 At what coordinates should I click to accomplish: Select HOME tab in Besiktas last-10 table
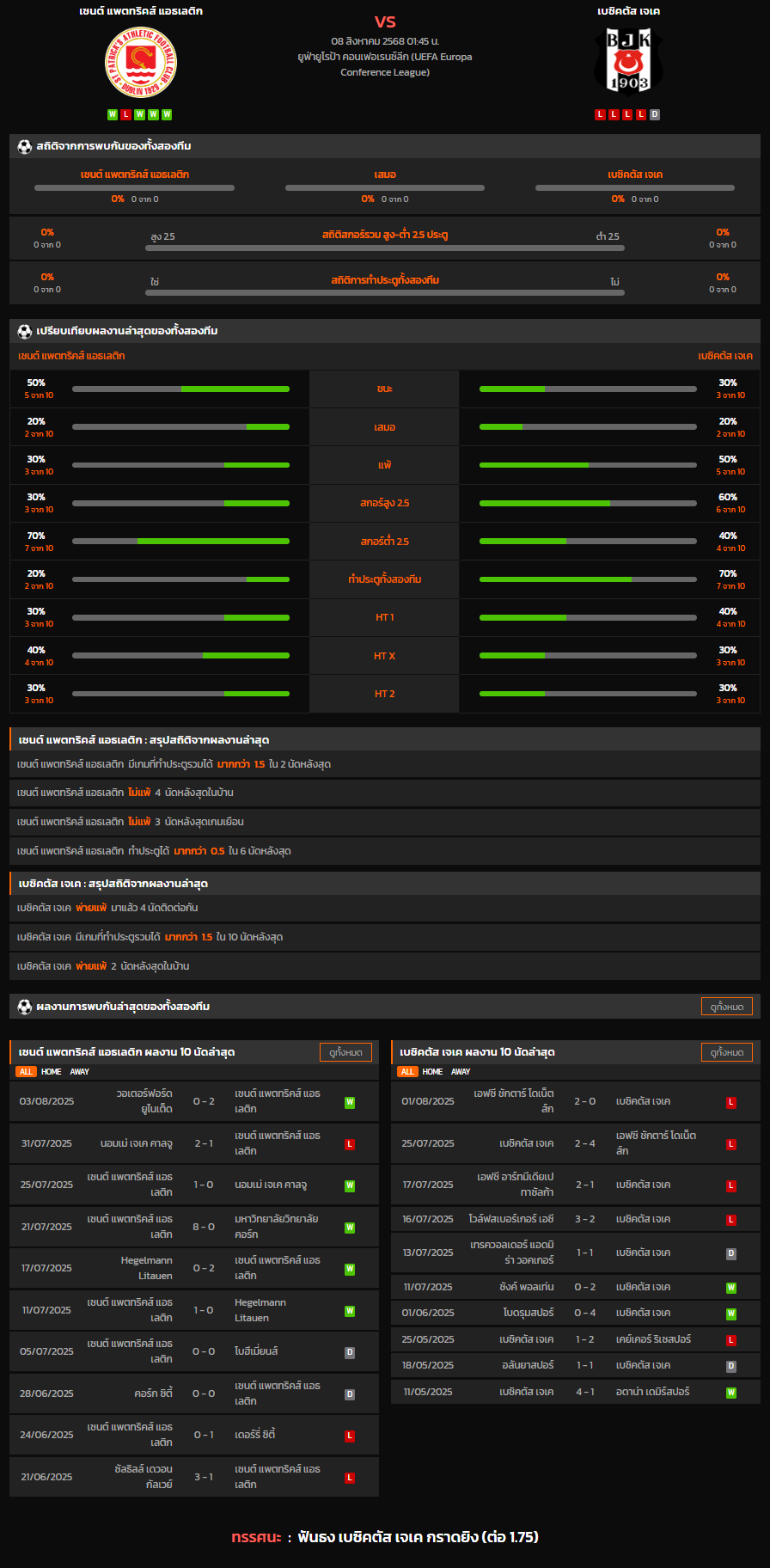(432, 1072)
